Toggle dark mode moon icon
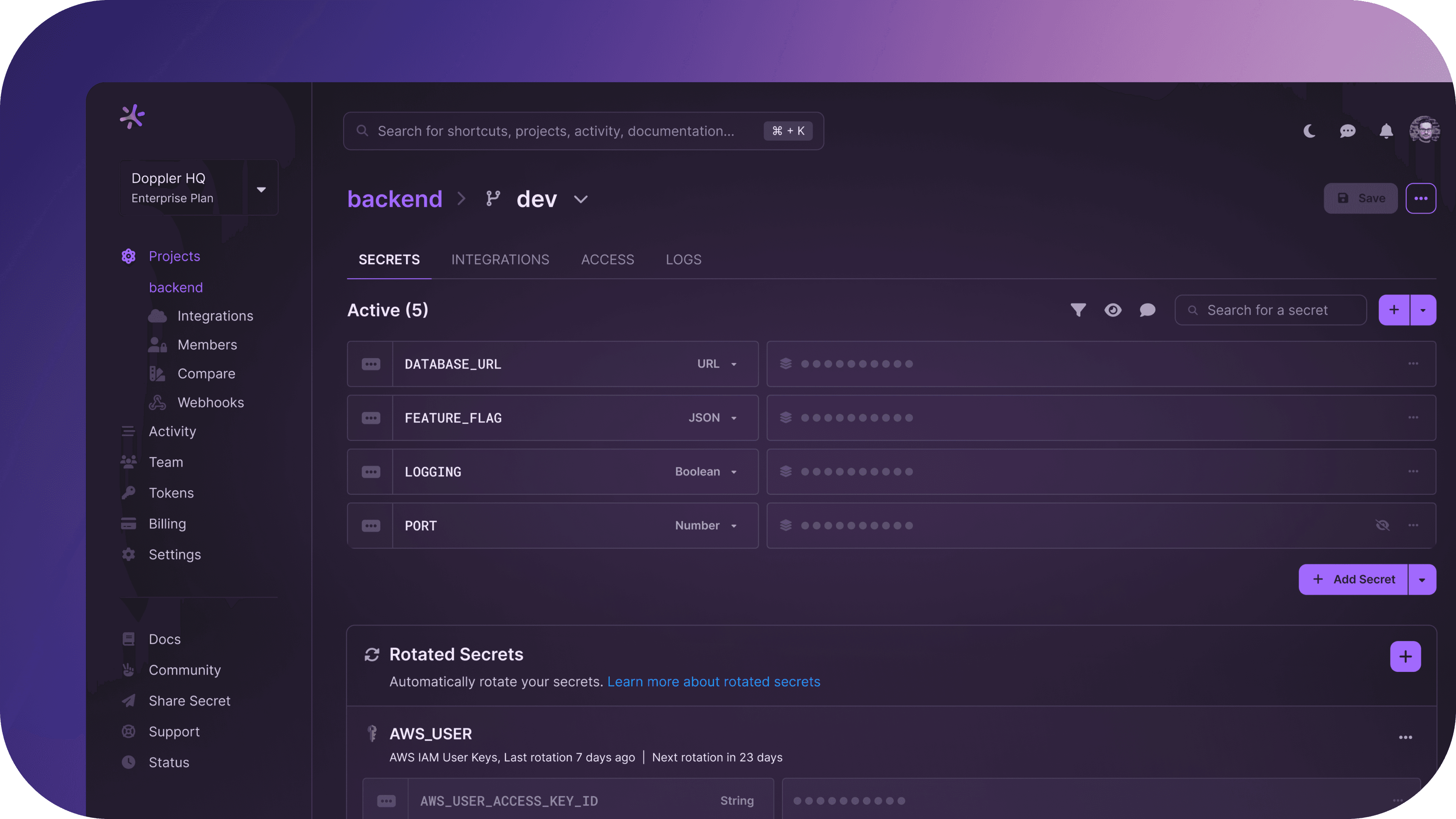Viewport: 1456px width, 819px height. 1309,131
